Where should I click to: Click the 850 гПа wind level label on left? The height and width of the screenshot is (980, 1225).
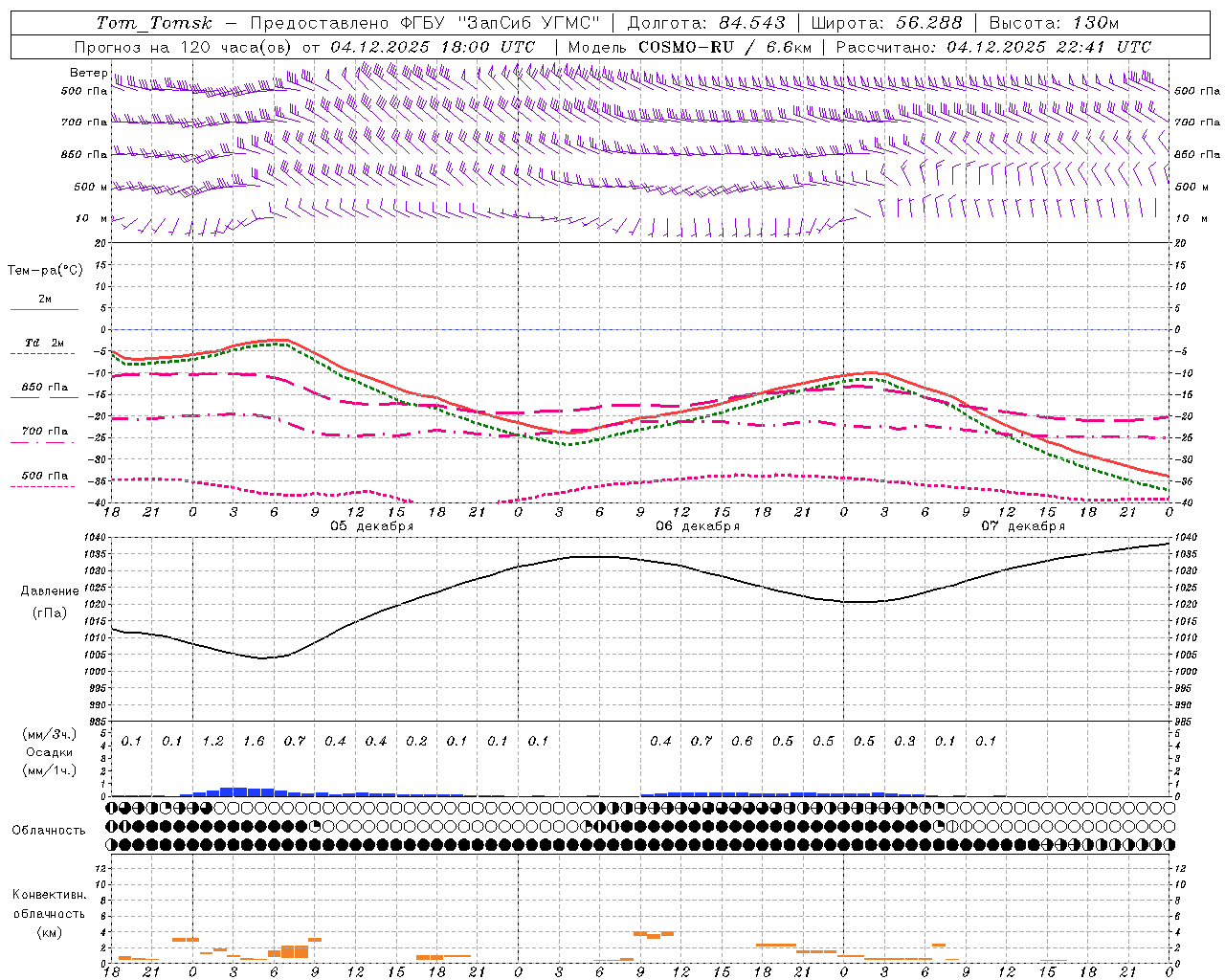coord(84,154)
